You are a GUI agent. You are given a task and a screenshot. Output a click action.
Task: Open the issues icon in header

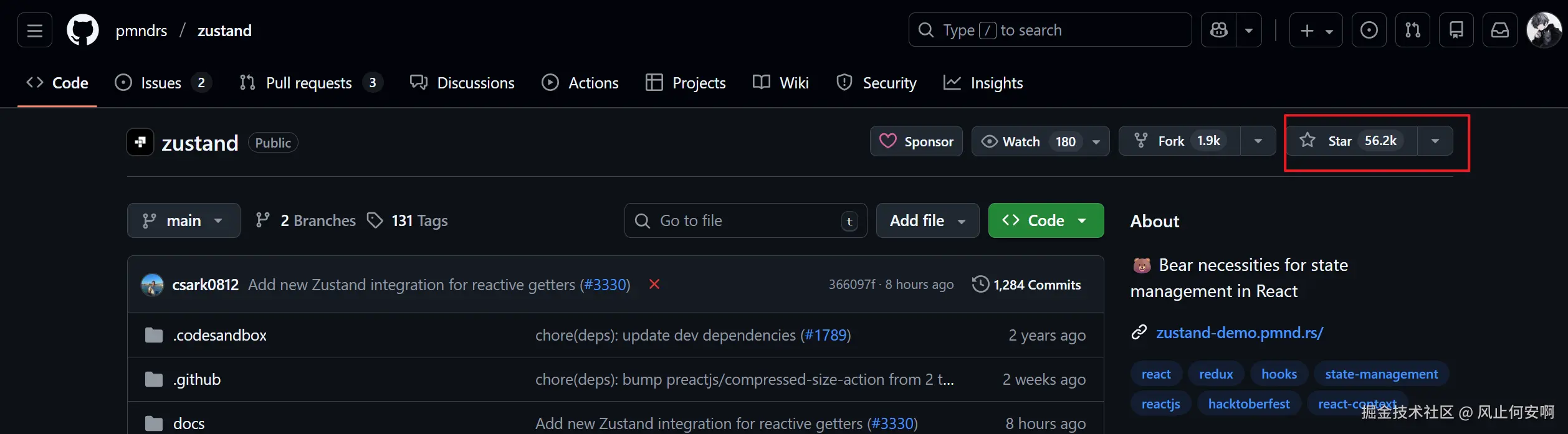point(1369,31)
